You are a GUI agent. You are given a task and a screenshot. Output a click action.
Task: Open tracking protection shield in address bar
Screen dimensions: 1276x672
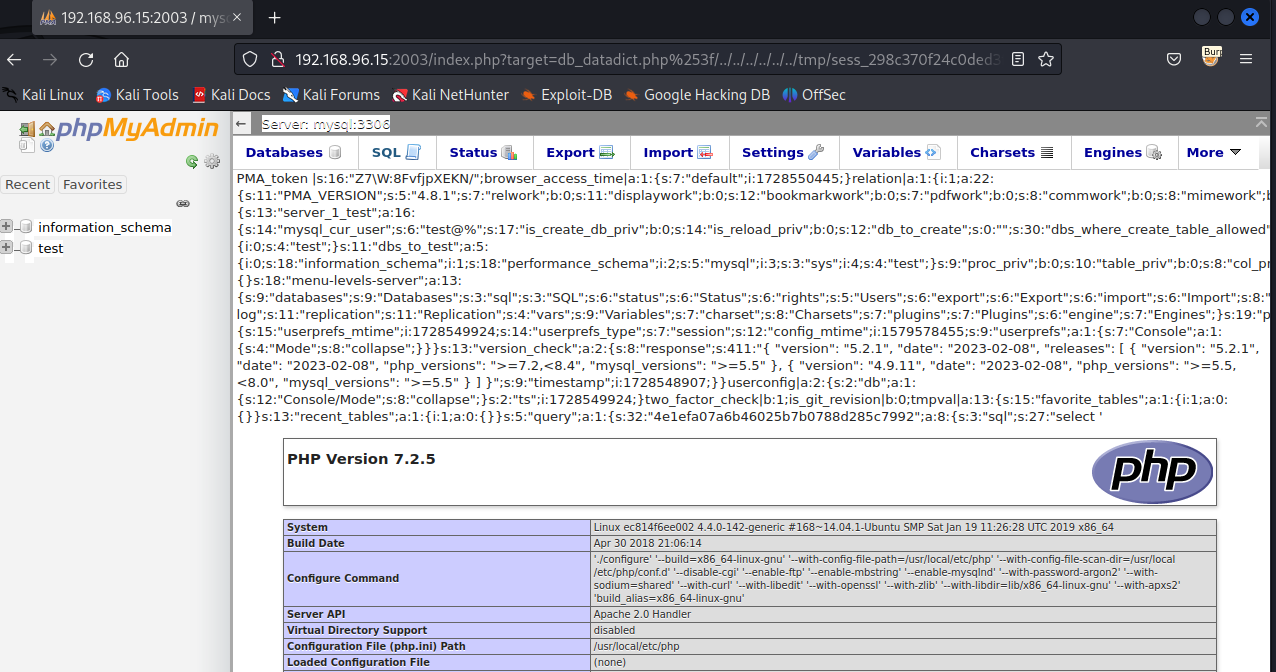[251, 59]
